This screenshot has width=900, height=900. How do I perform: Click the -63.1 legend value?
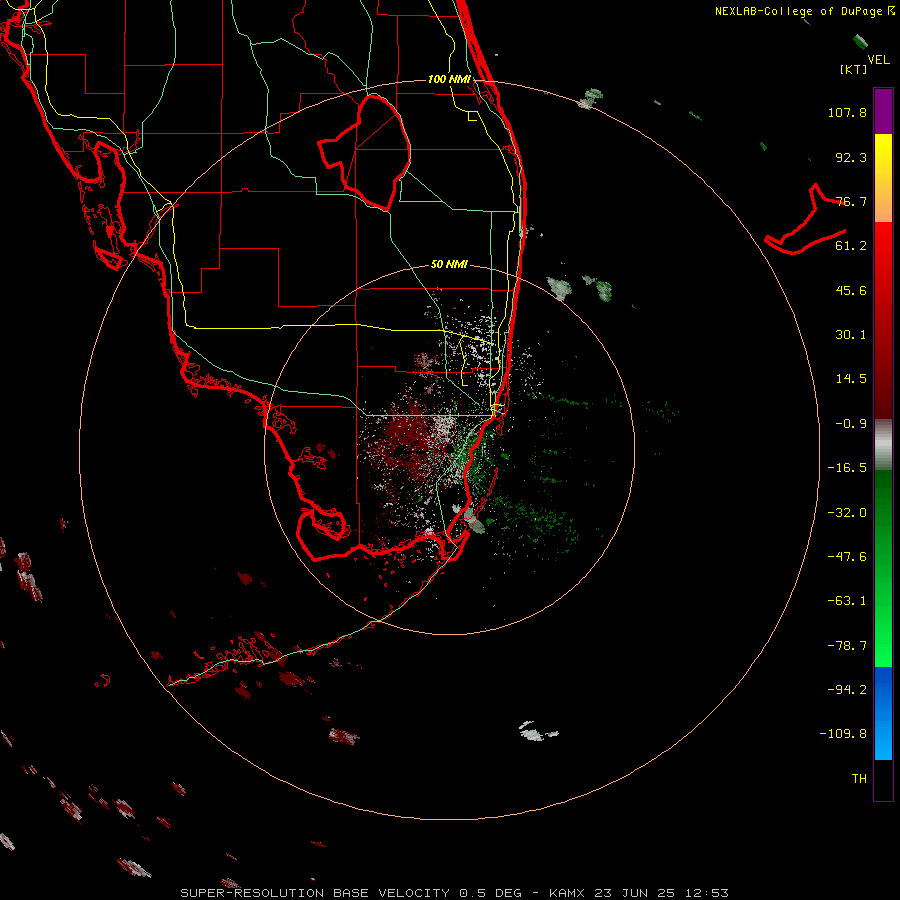847,601
